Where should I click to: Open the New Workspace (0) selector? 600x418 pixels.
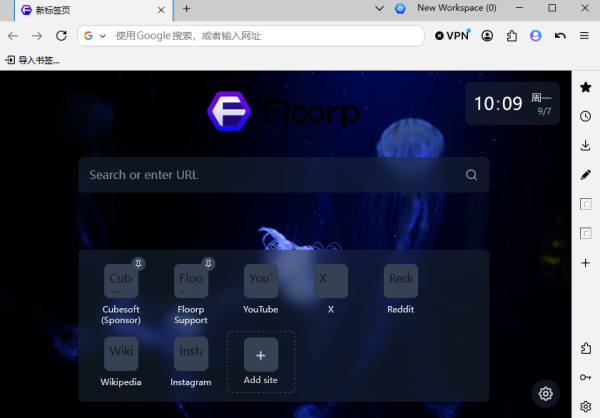point(457,8)
